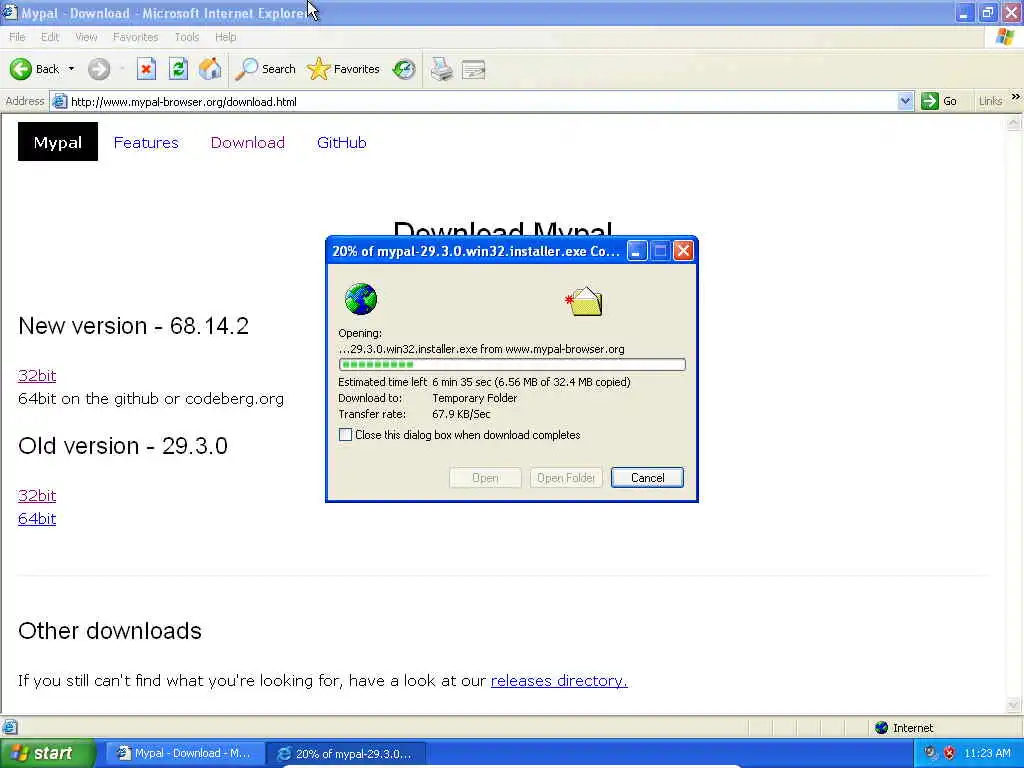This screenshot has height=768, width=1024.
Task: Open the Download page link
Action: 248,142
